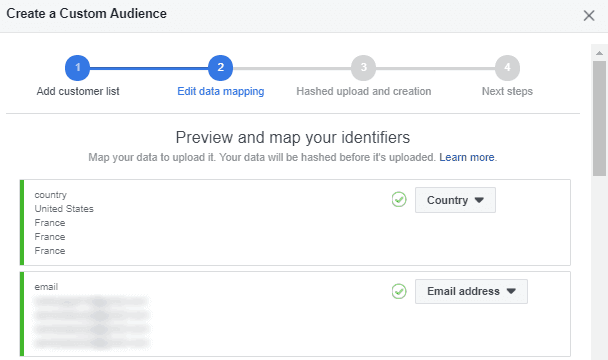
Task: Click the Add customer list step label
Action: (78, 91)
